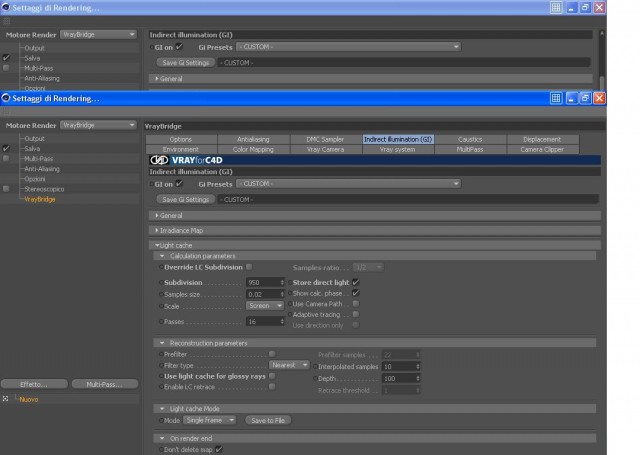Collapse Light cache section
The width and height of the screenshot is (640, 455).
pos(375,245)
